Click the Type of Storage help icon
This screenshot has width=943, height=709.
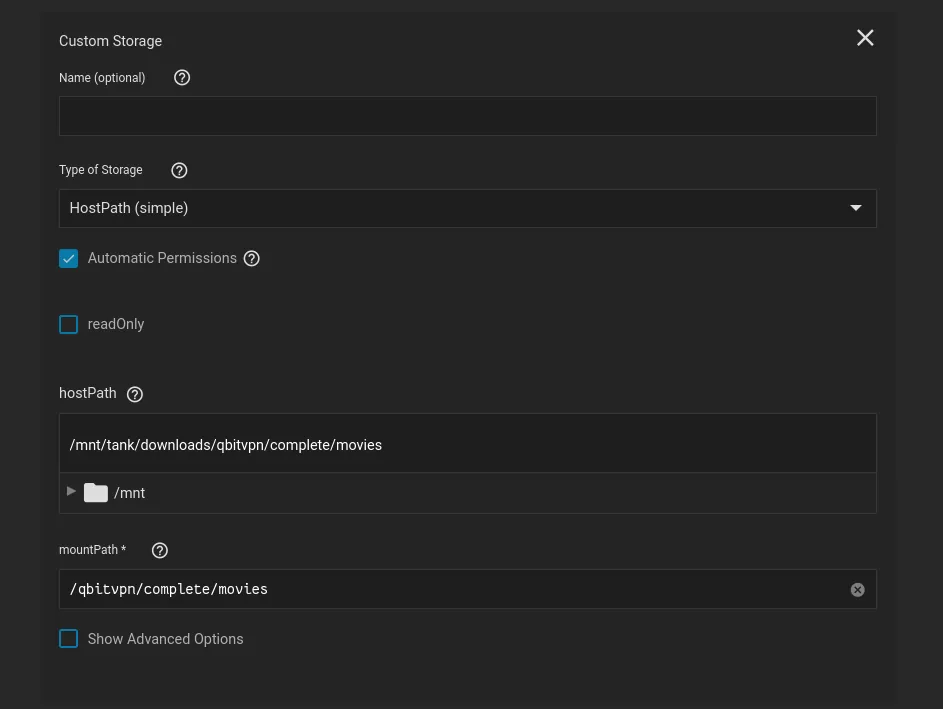pyautogui.click(x=179, y=170)
